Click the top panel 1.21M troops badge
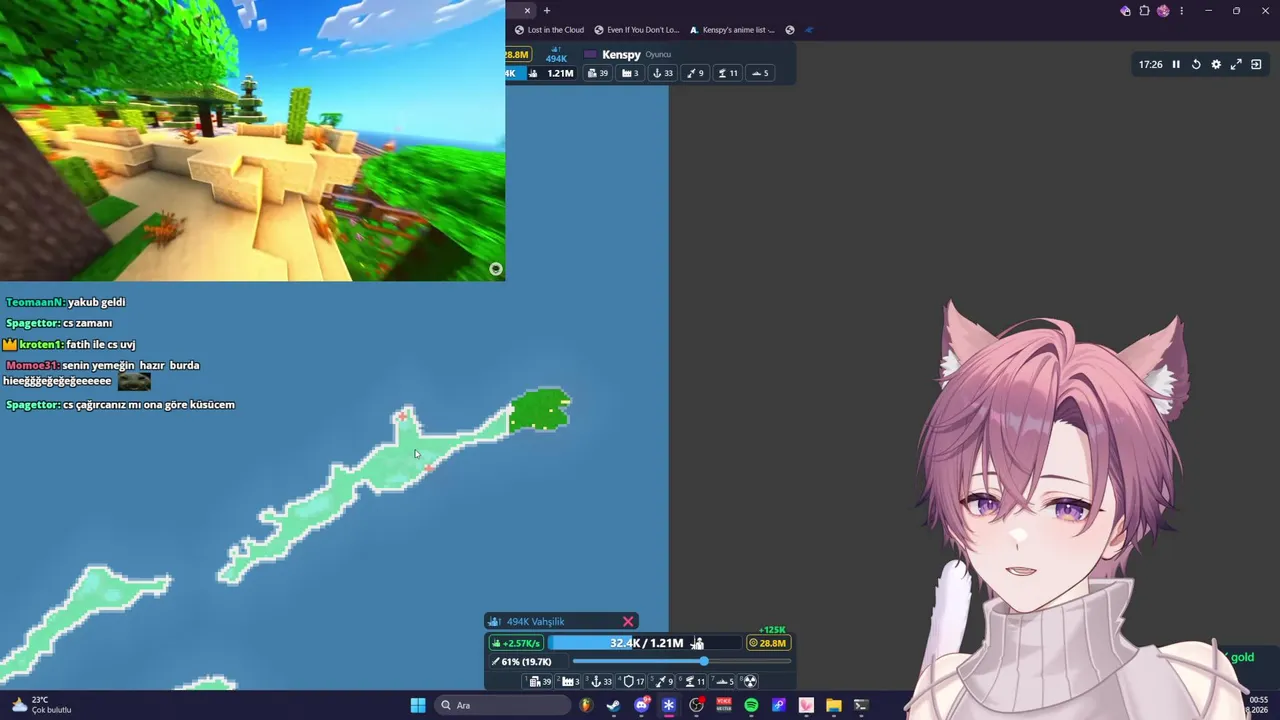The height and width of the screenshot is (720, 1280). 551,73
